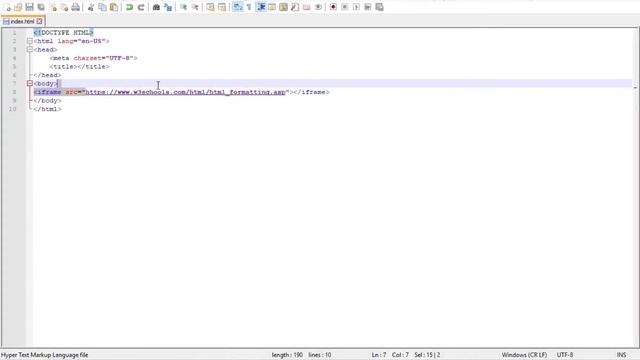Click the Save Recorded Macro icon
The image size is (640, 360).
click(x=379, y=7)
